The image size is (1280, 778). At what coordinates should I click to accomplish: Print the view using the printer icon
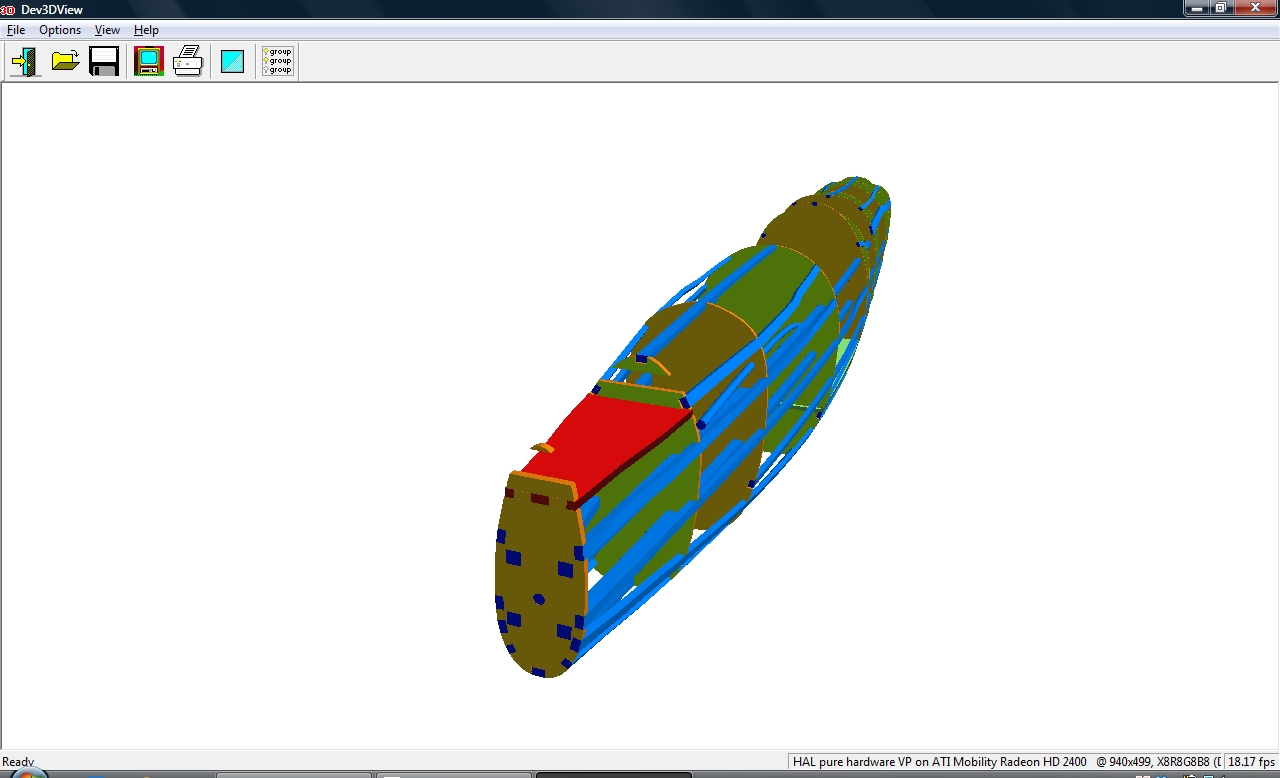click(188, 62)
